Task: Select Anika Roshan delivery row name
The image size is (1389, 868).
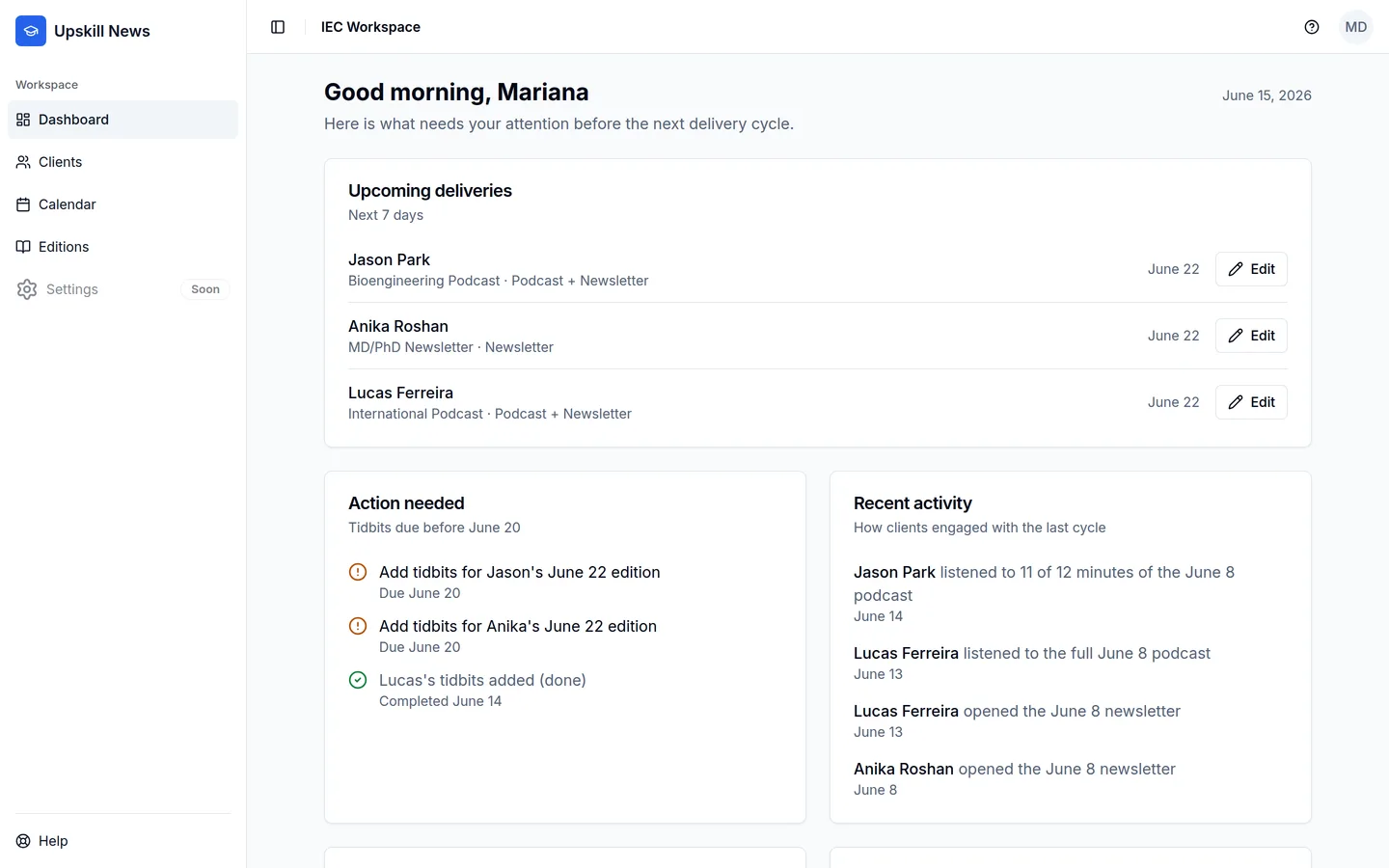Action: [398, 326]
